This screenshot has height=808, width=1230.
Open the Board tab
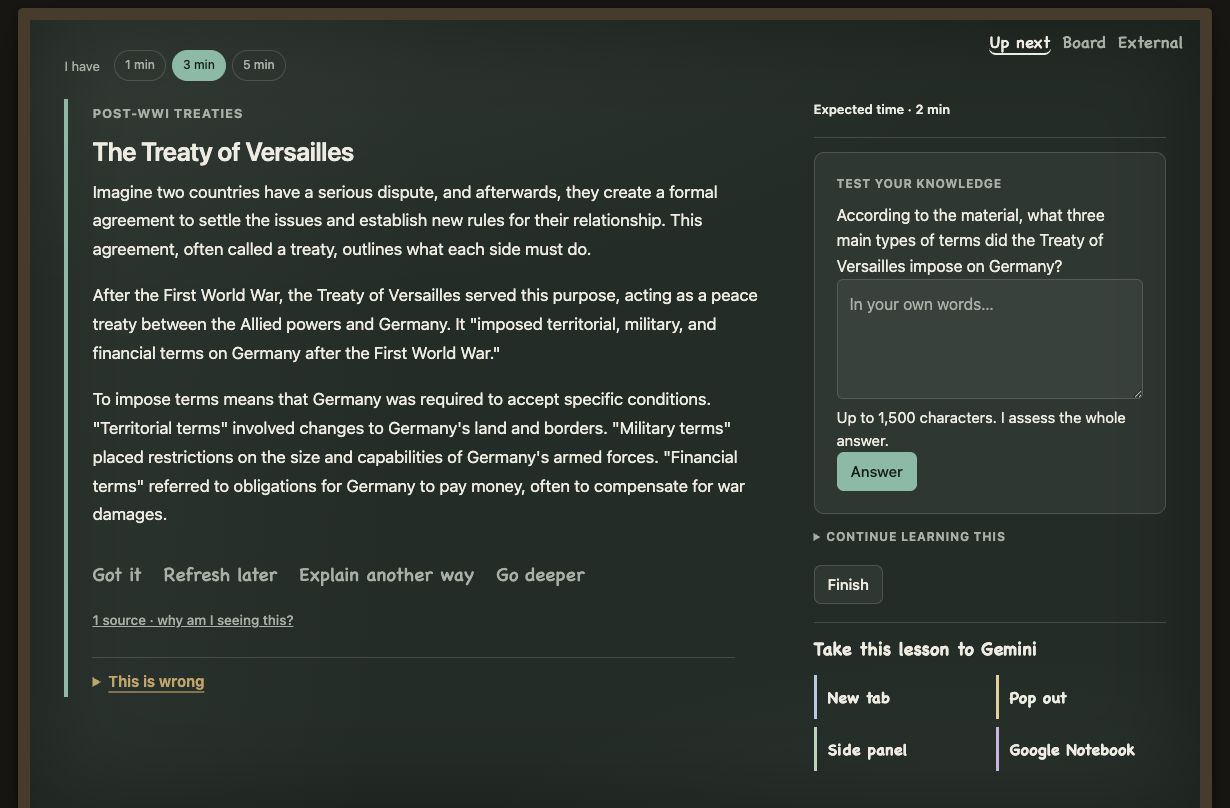coord(1084,43)
